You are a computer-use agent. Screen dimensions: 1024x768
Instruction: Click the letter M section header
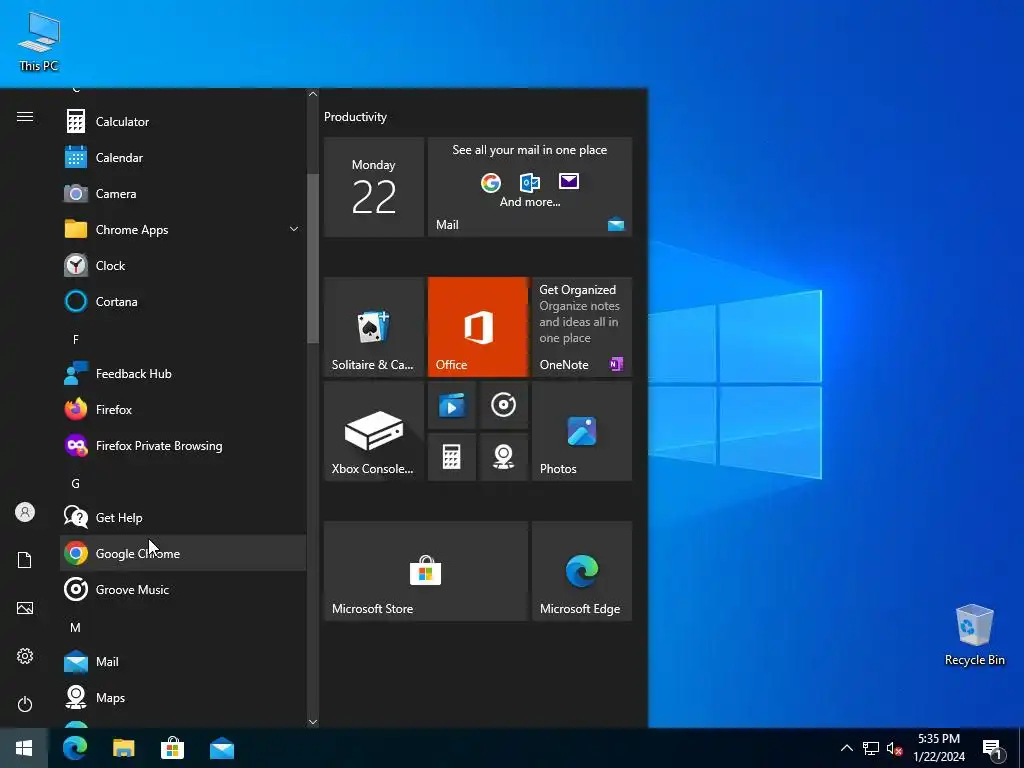tap(76, 627)
